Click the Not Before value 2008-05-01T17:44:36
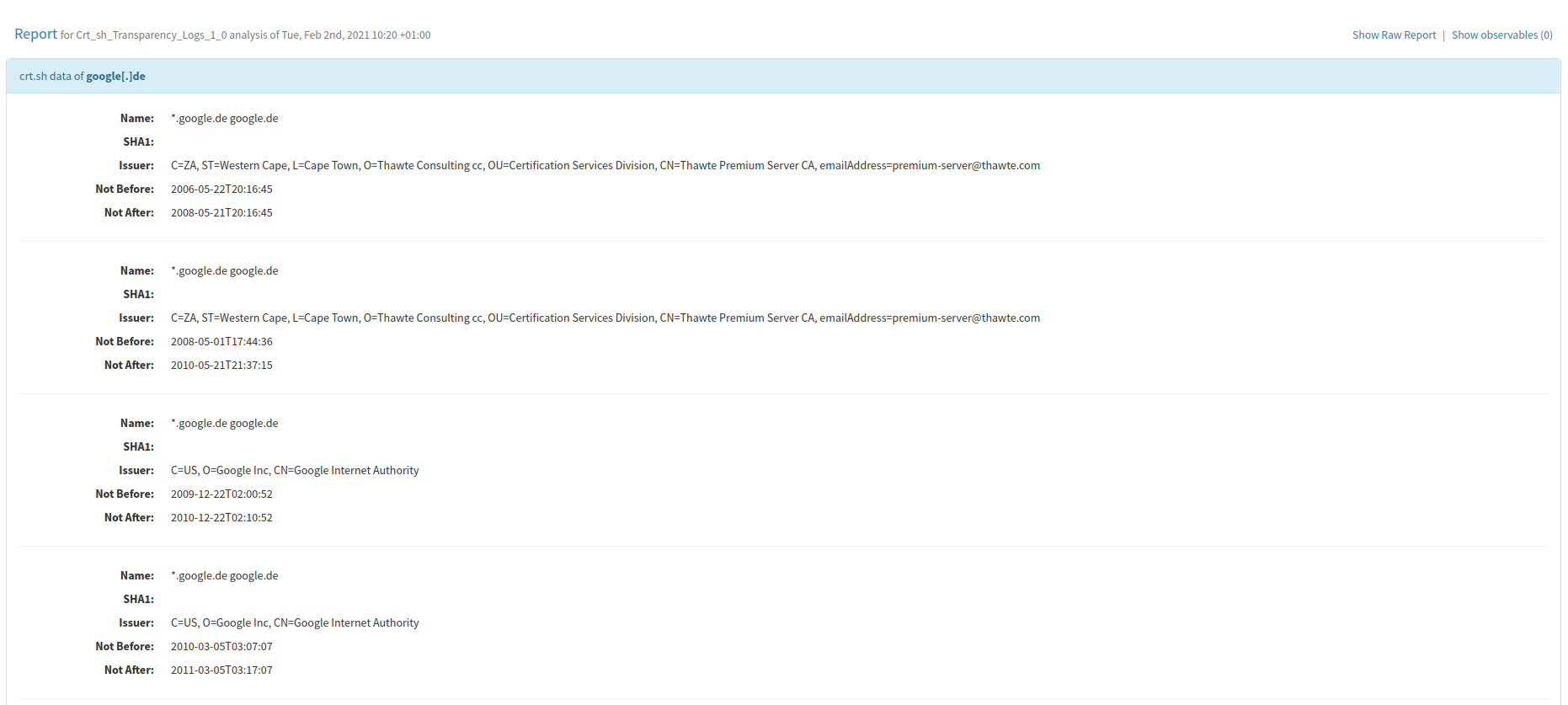 (x=221, y=342)
